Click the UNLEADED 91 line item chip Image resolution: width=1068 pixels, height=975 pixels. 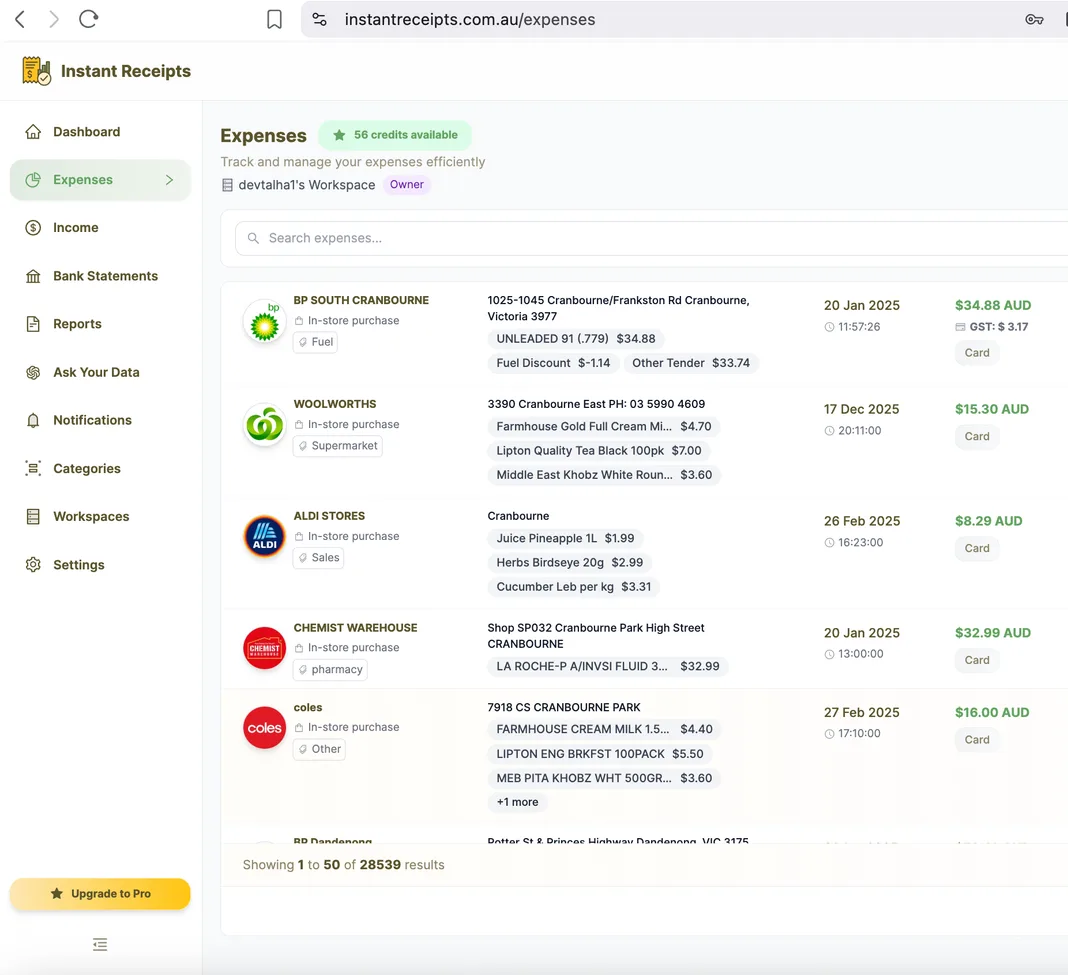tap(576, 339)
